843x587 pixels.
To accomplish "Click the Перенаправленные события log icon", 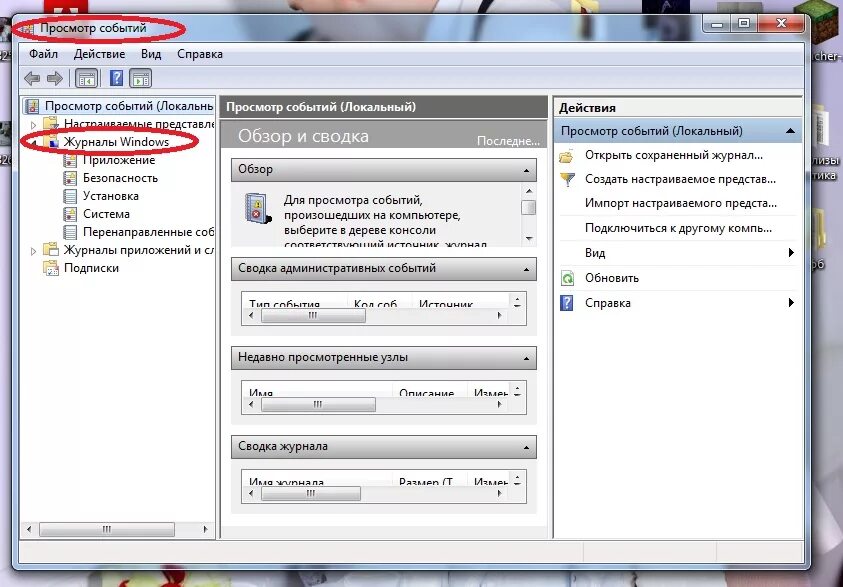I will [70, 232].
